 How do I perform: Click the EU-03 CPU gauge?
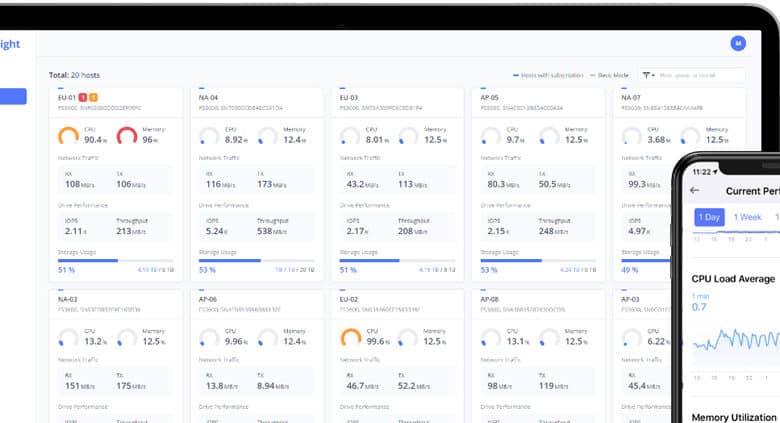point(350,136)
